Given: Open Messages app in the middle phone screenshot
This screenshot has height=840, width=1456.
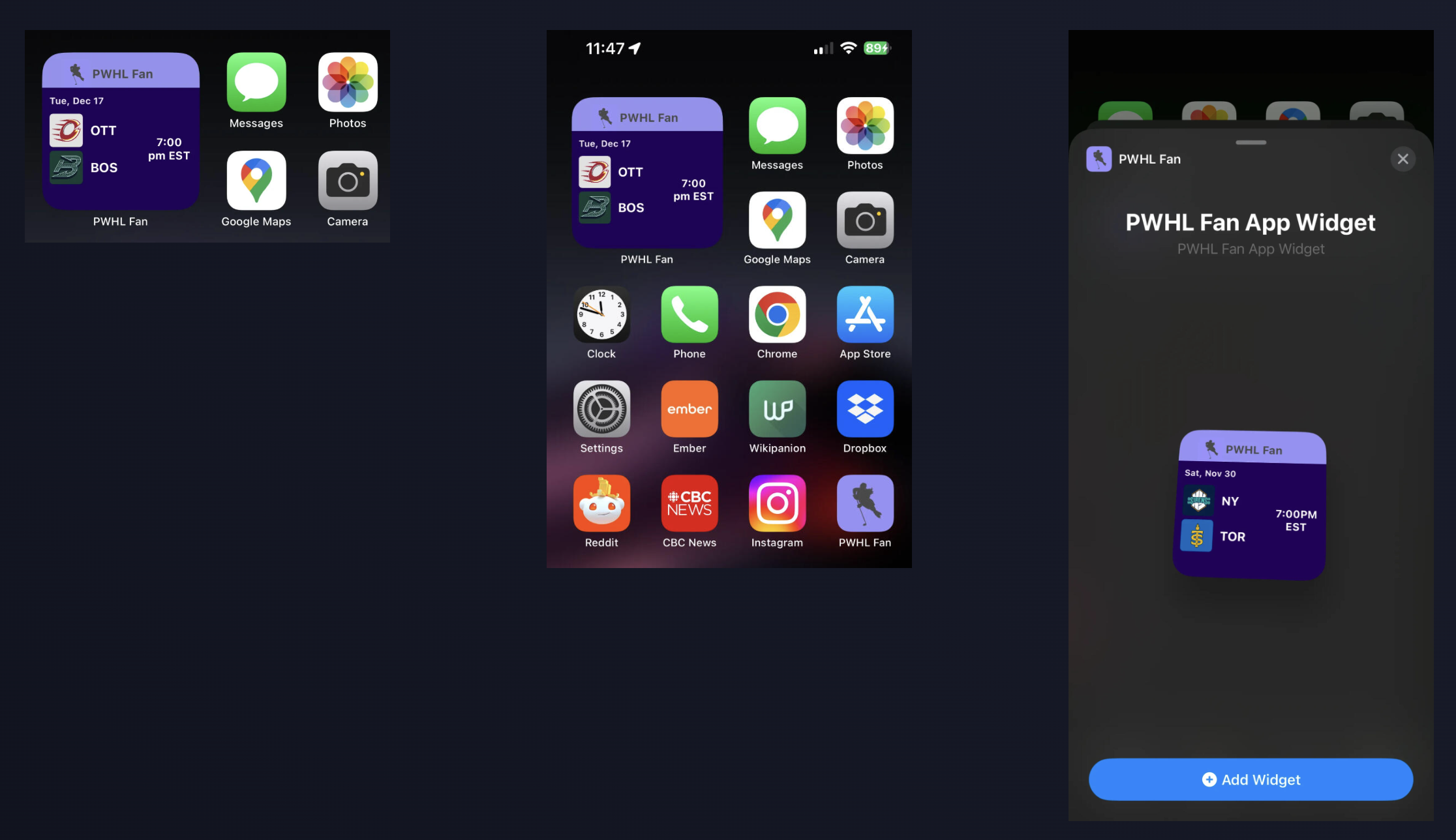Looking at the screenshot, I should pos(777,126).
